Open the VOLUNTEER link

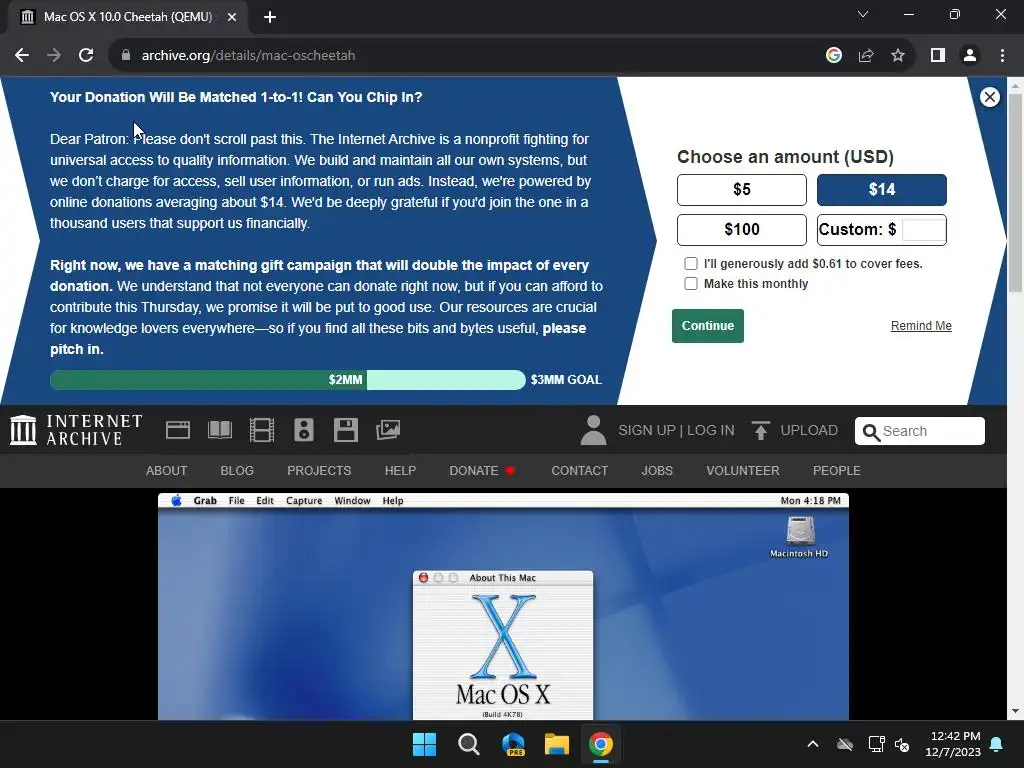(x=743, y=471)
